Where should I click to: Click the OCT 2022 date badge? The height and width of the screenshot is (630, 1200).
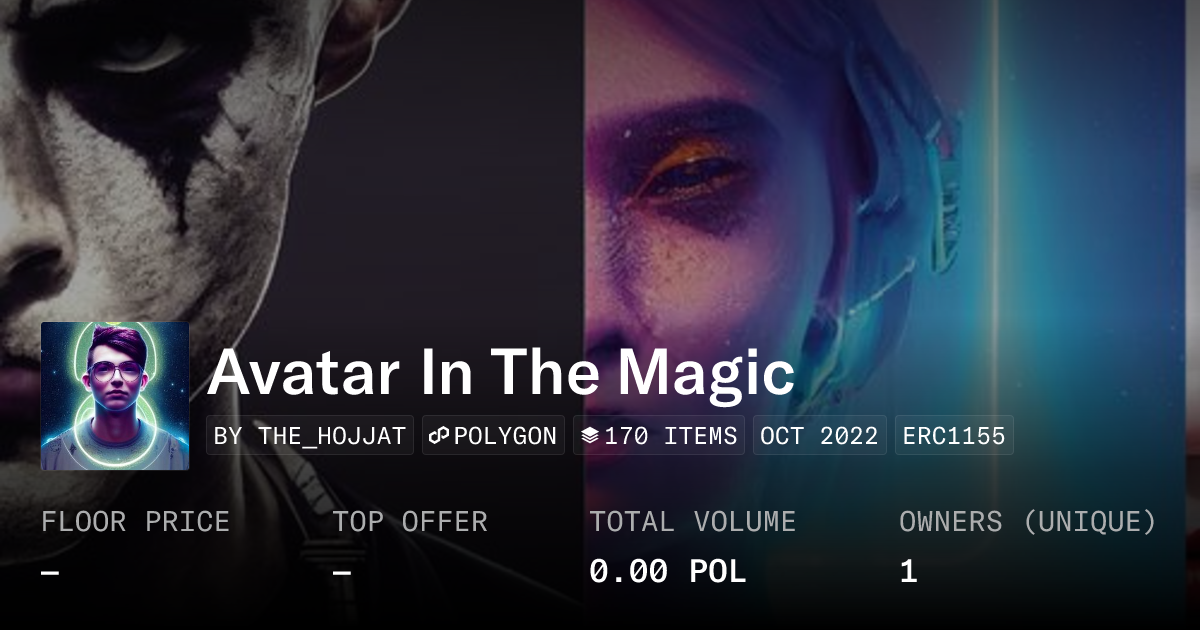pyautogui.click(x=819, y=436)
